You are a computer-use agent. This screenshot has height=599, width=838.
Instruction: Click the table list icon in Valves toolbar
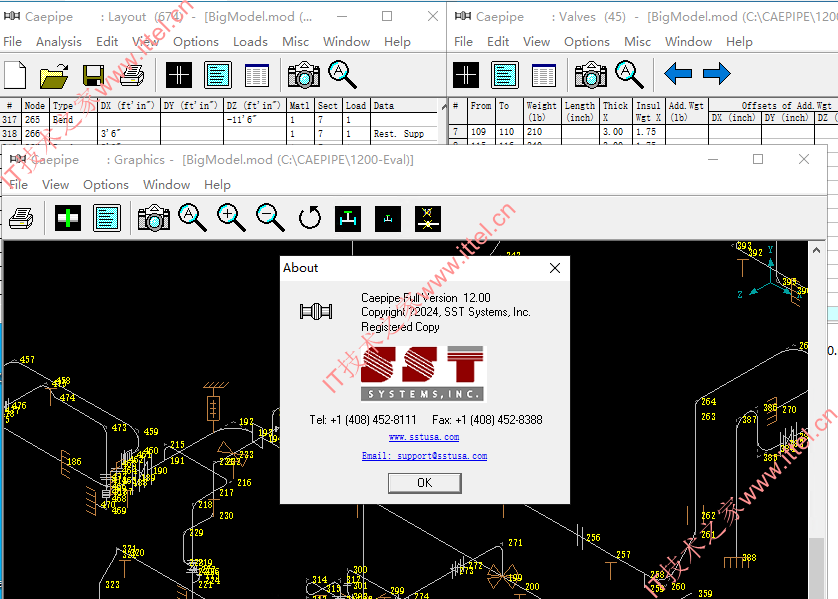pos(544,75)
